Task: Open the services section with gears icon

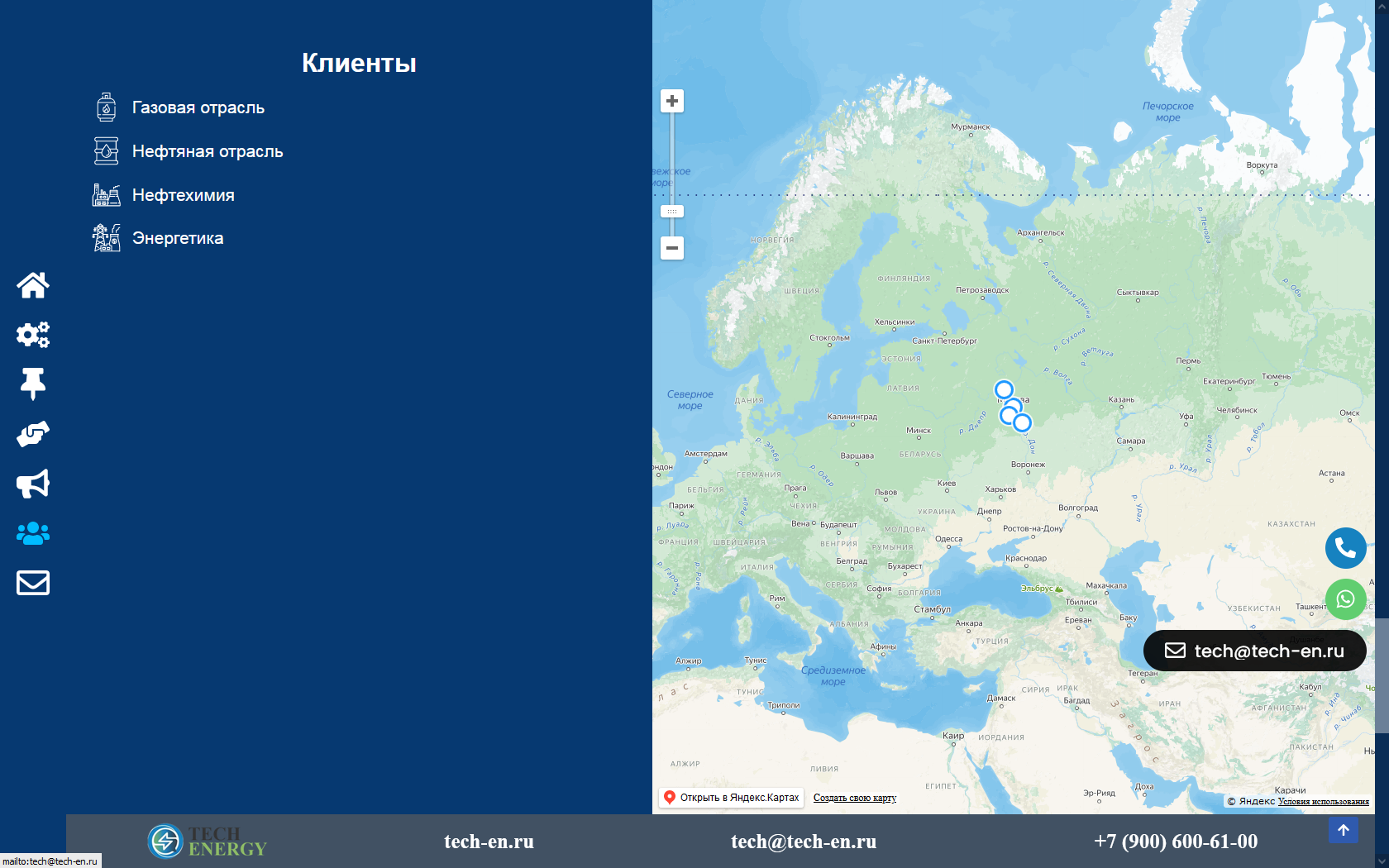Action: coord(33,335)
